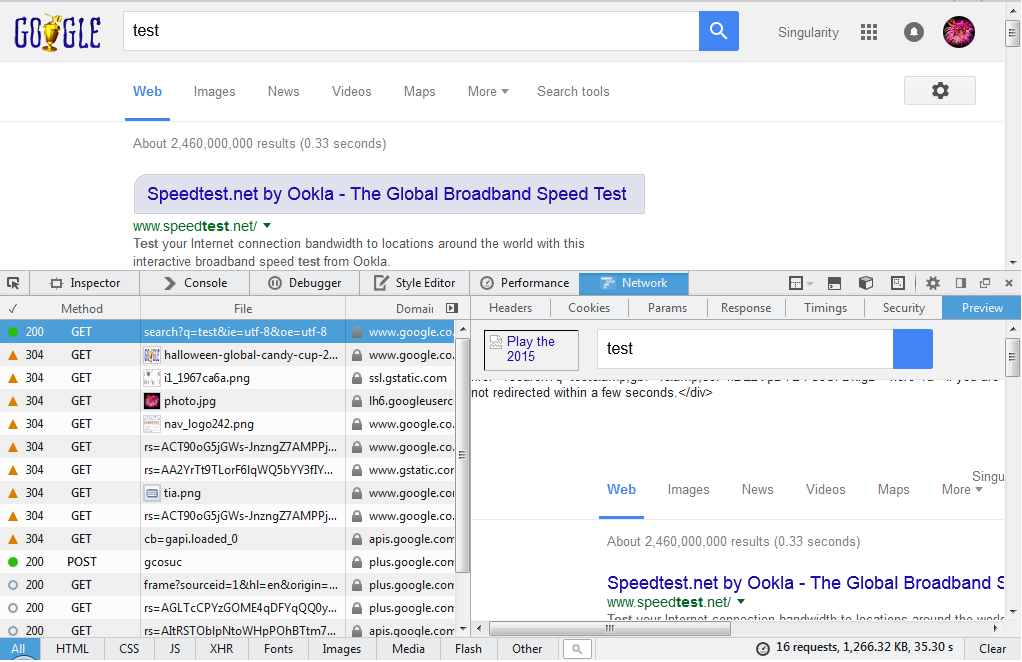Click the request list vertical scrollbar thumb
1022x662 pixels.
click(462, 454)
